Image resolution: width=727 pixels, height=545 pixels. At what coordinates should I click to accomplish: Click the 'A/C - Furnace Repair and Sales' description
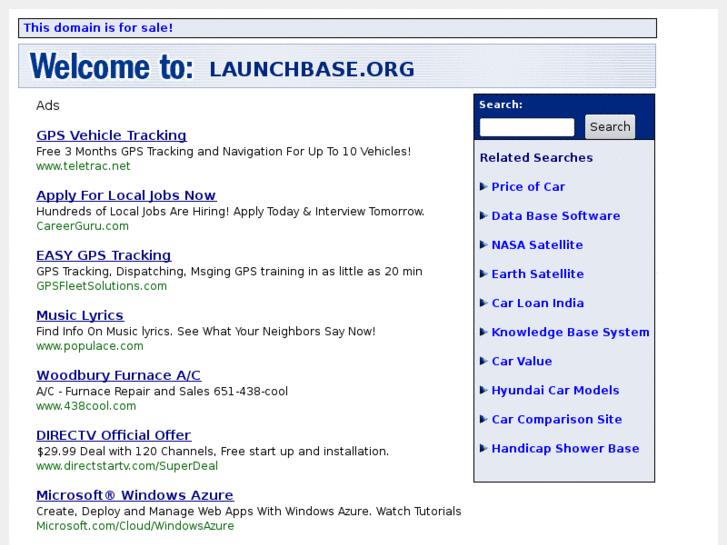(x=162, y=391)
